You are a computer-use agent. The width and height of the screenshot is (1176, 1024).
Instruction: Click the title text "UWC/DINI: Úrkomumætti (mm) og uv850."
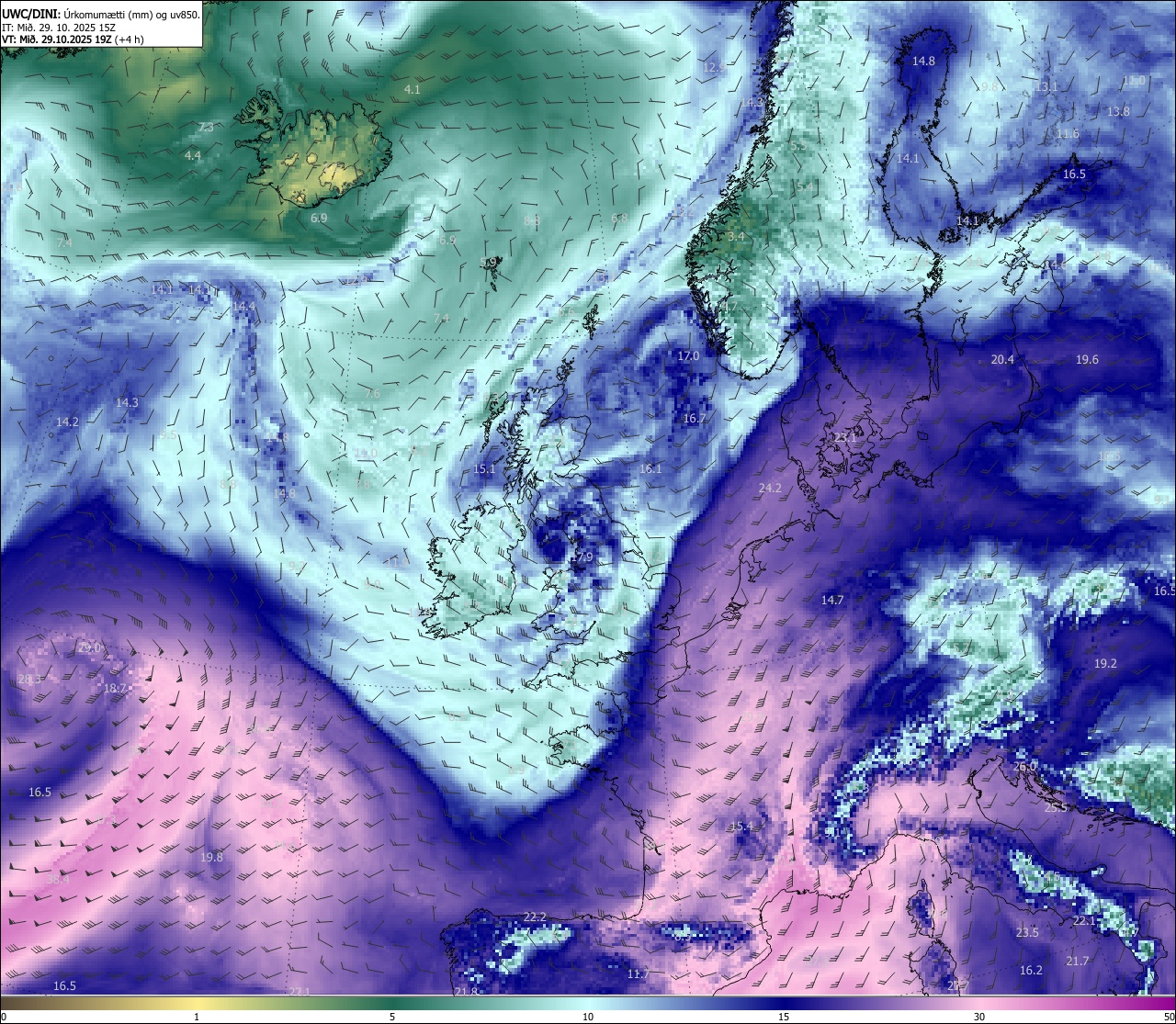(101, 14)
